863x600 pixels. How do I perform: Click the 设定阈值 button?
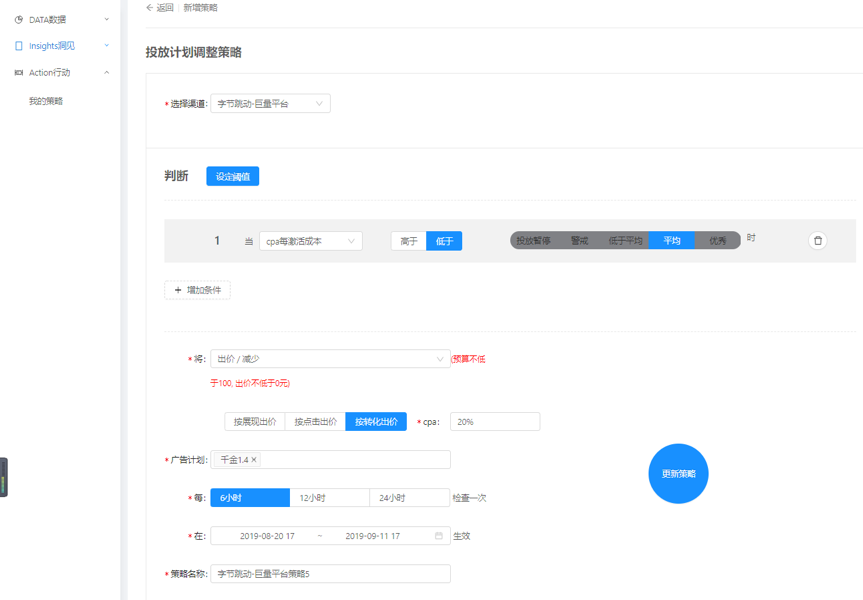(233, 177)
